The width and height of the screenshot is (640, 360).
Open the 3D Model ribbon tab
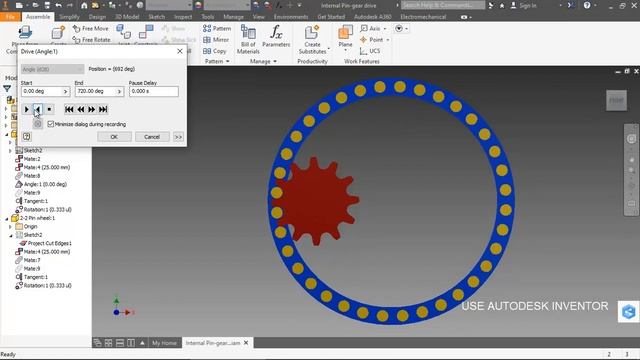point(127,17)
